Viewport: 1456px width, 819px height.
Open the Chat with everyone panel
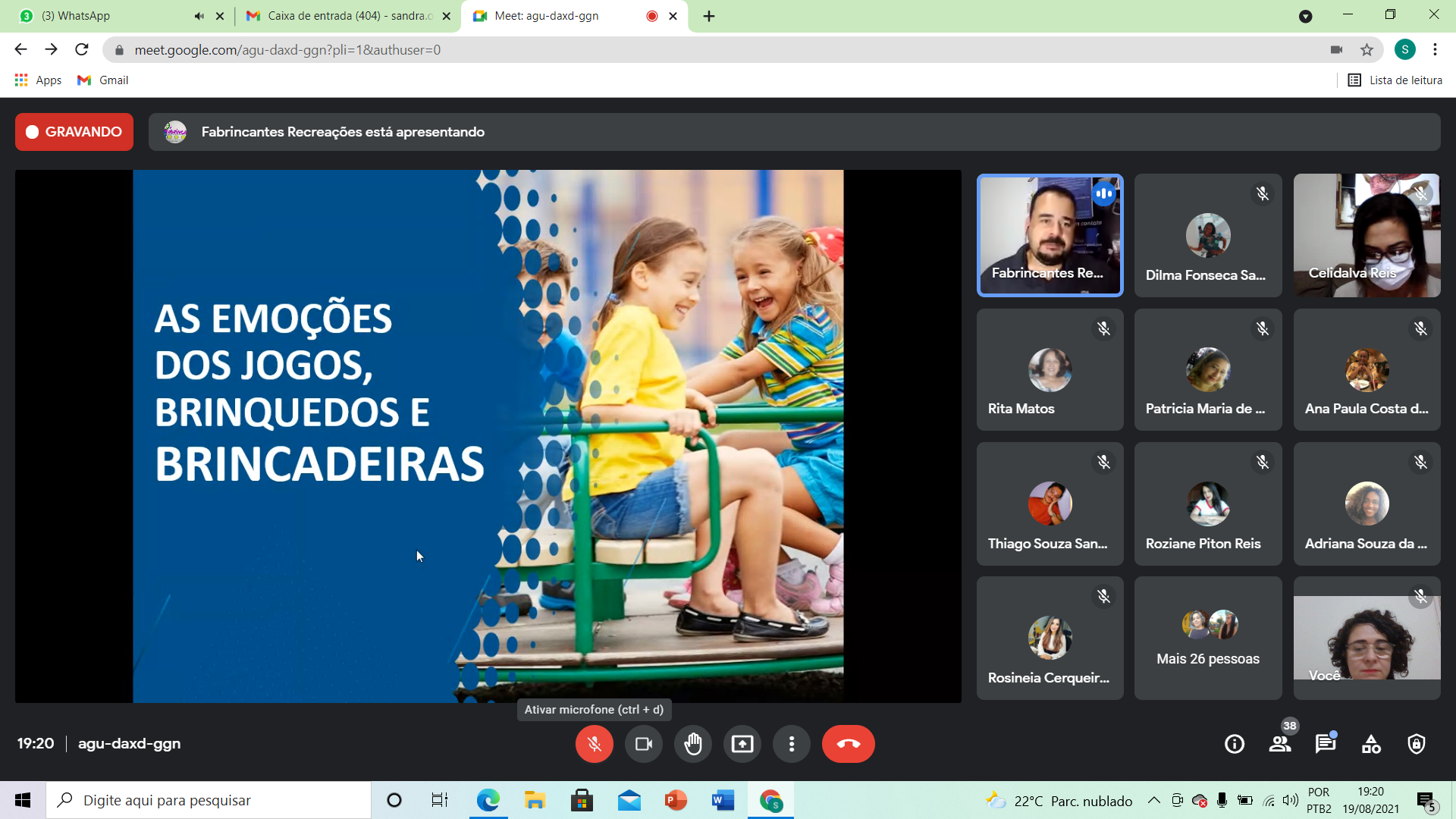[x=1326, y=744]
